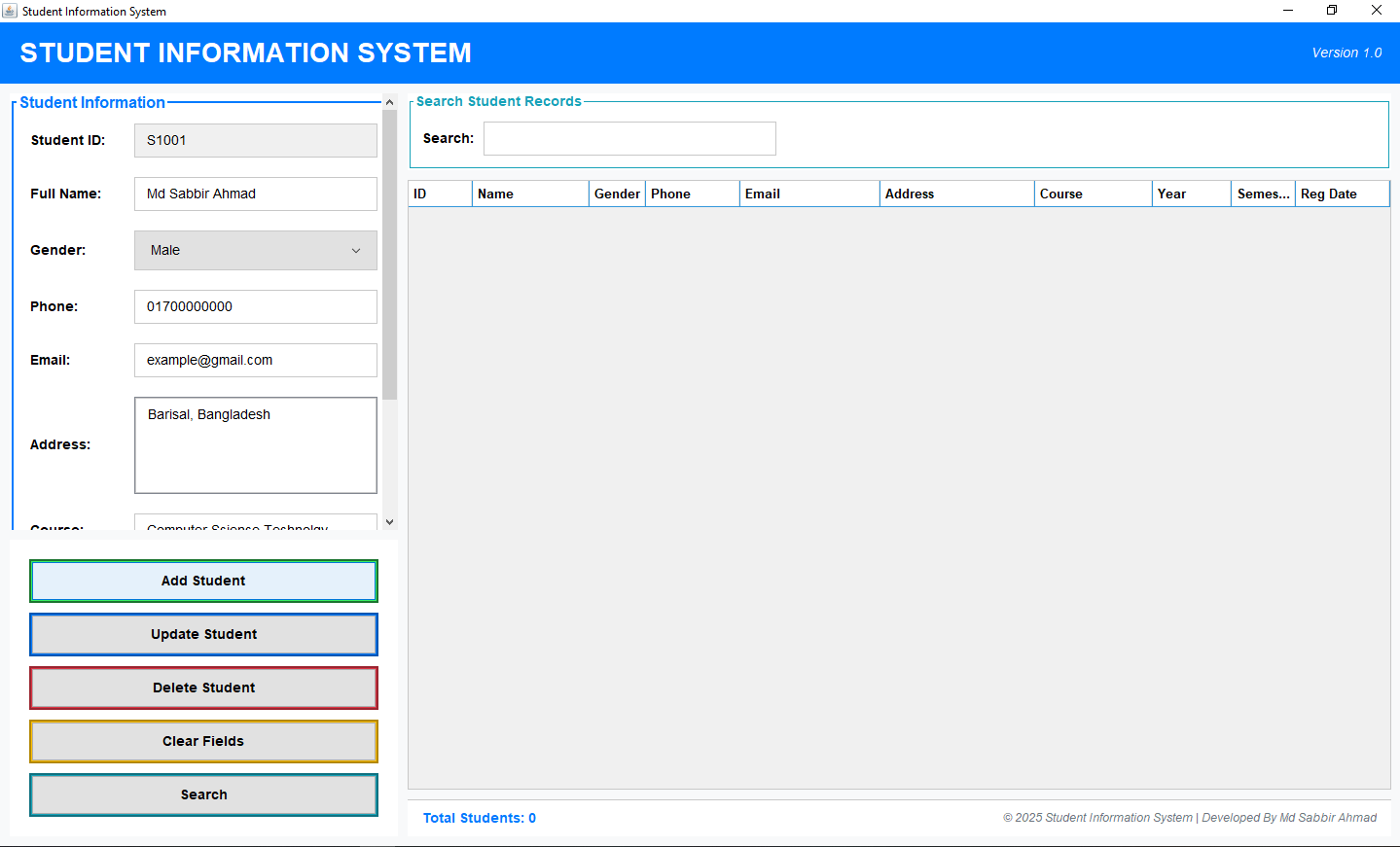Click the Java app icon in title bar
Viewport: 1400px width, 847px height.
click(x=10, y=11)
